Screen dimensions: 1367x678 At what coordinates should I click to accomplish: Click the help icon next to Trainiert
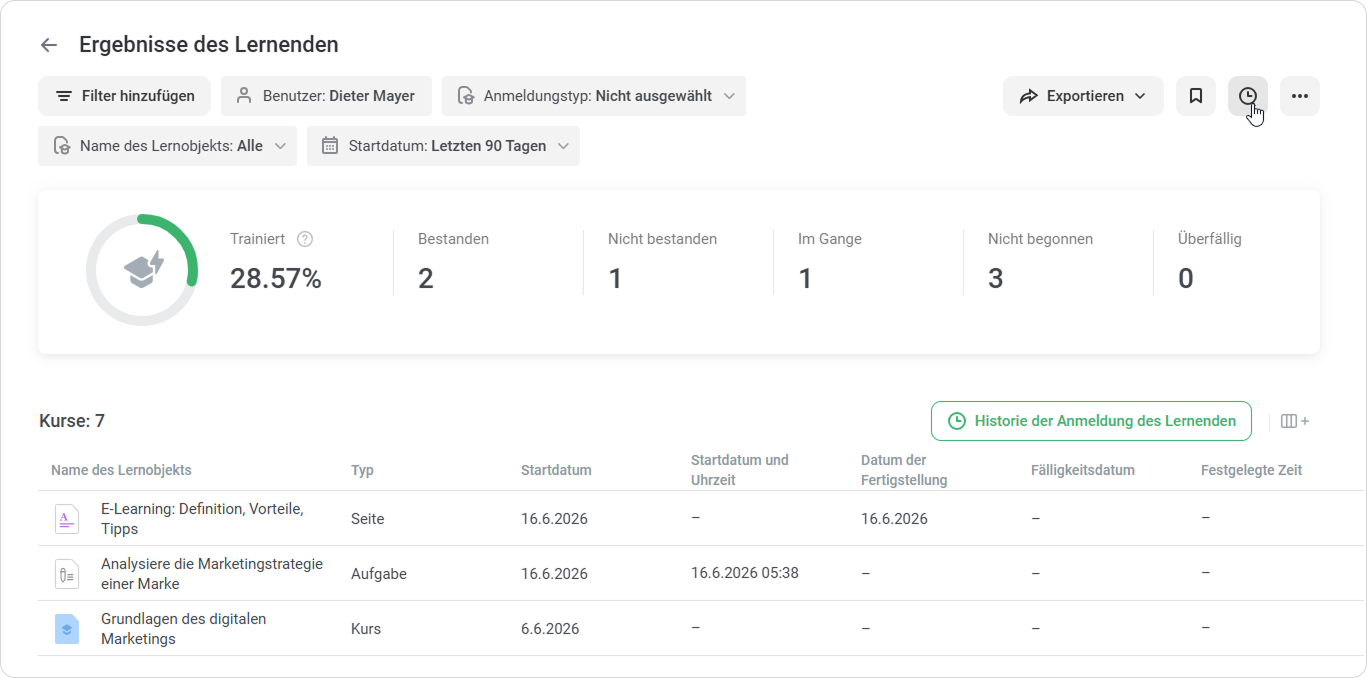point(306,239)
